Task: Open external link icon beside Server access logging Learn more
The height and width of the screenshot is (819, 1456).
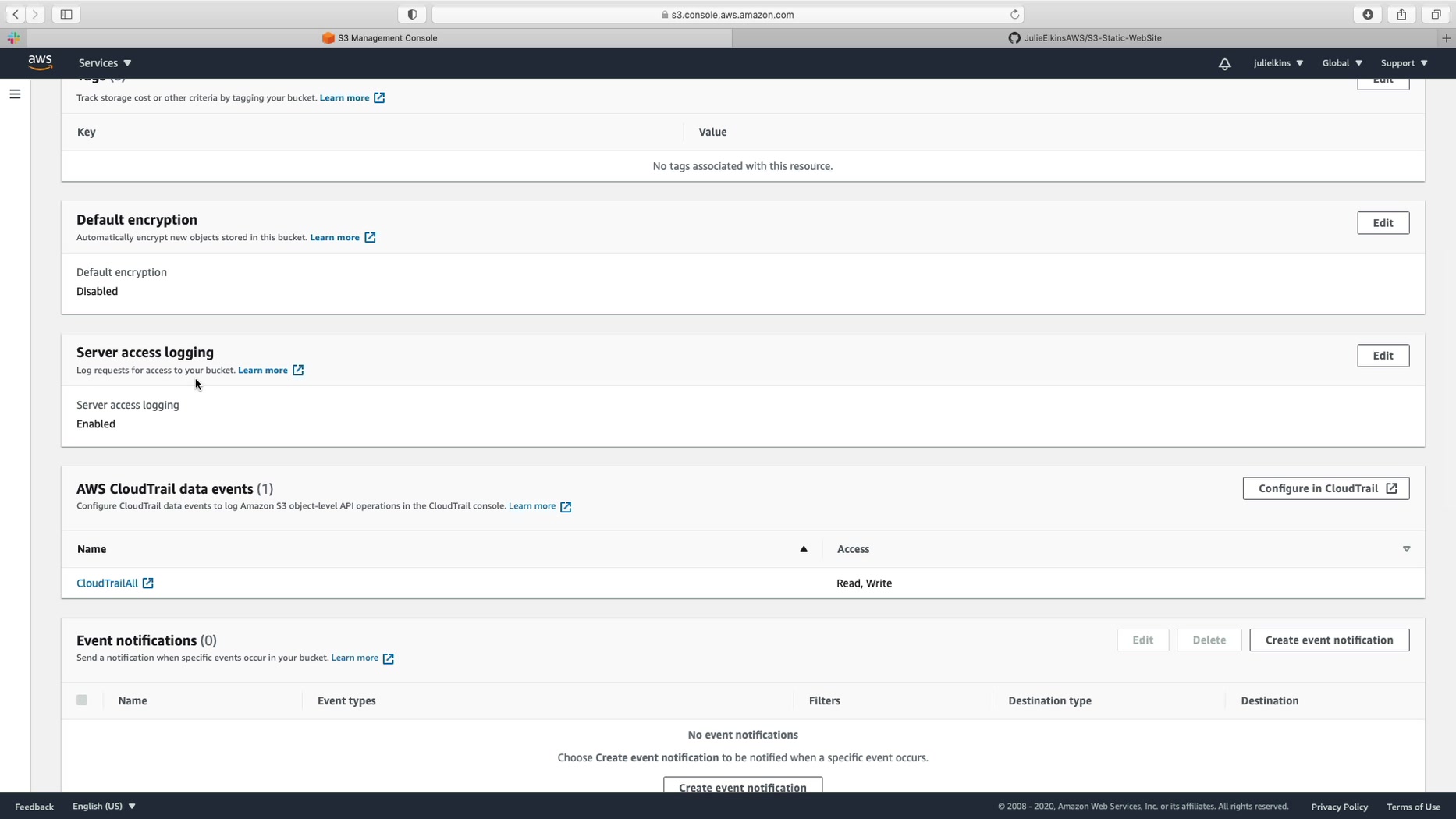Action: click(298, 370)
